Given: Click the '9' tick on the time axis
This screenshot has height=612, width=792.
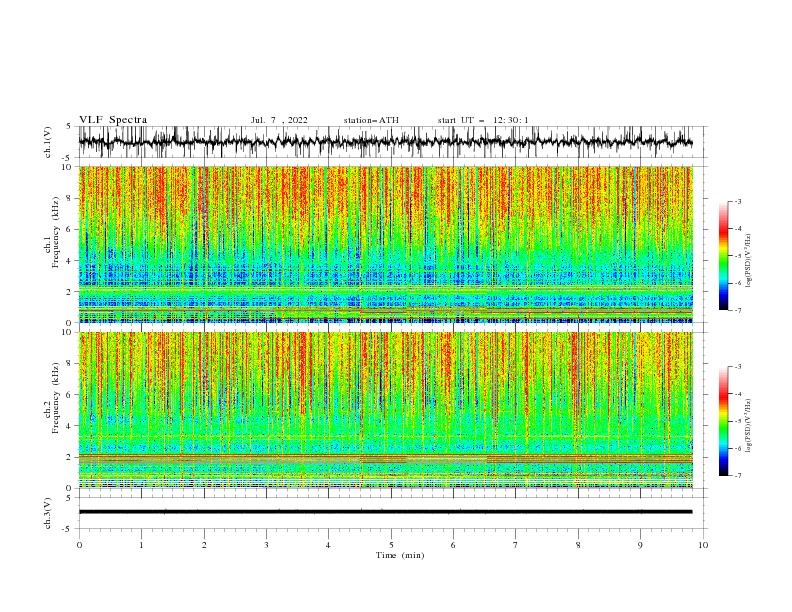Looking at the screenshot, I should (640, 545).
